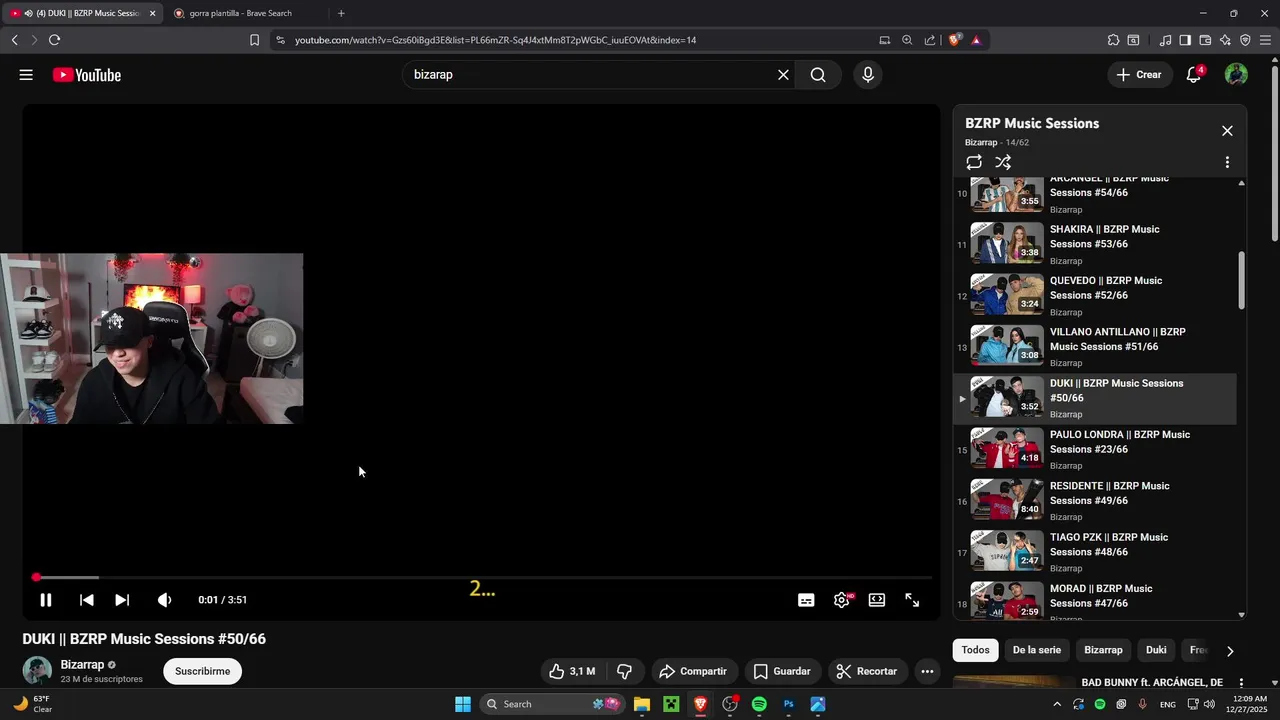Open playlist three-dot options menu
The image size is (1280, 720).
tap(1227, 162)
